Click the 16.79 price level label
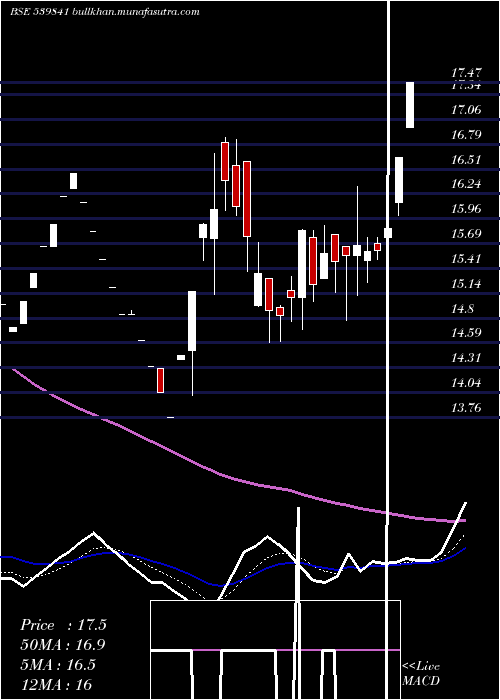The width and height of the screenshot is (500, 700). pos(466,134)
